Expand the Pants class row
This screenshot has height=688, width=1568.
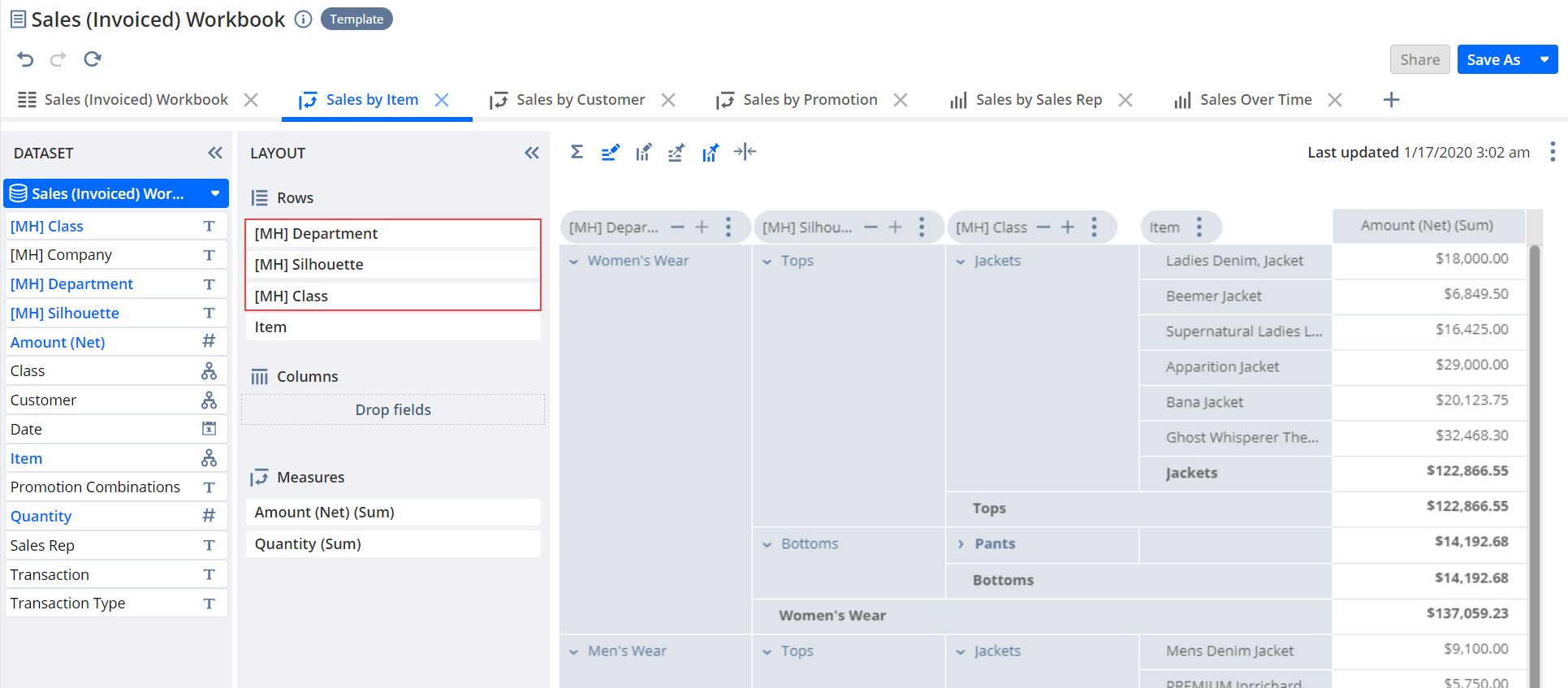[x=961, y=544]
